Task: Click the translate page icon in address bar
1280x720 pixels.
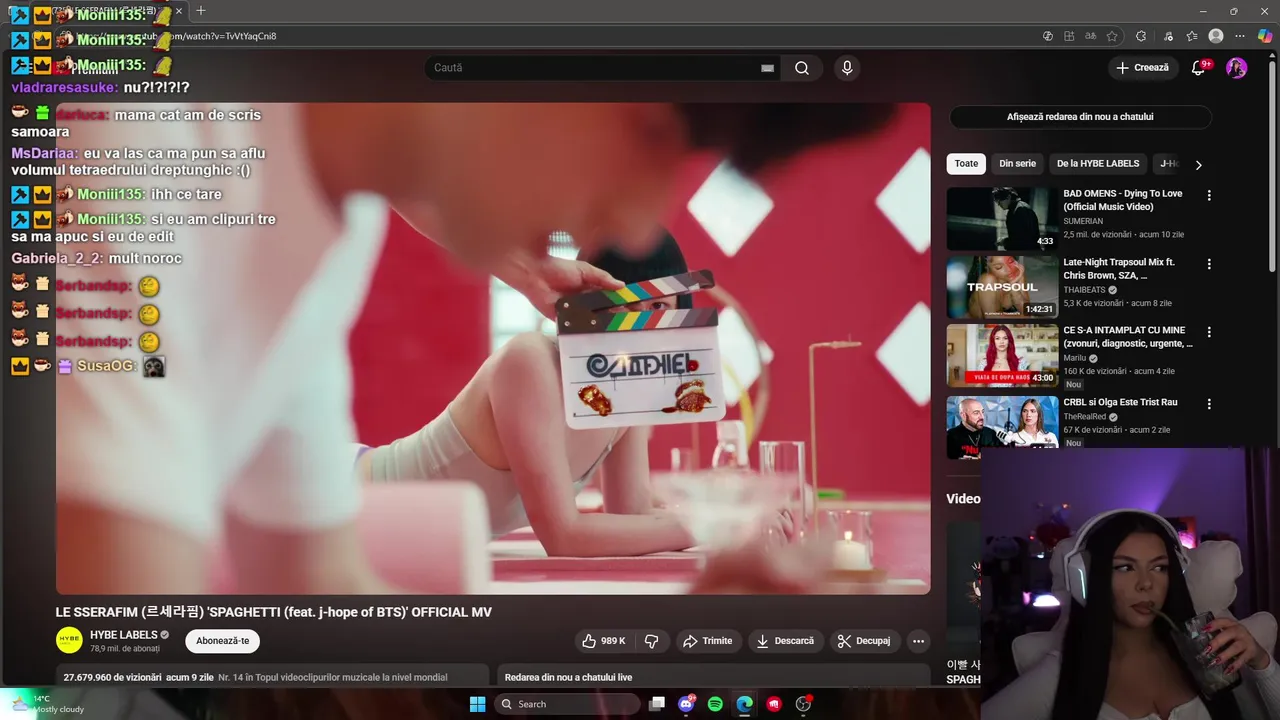Action: tap(1091, 36)
